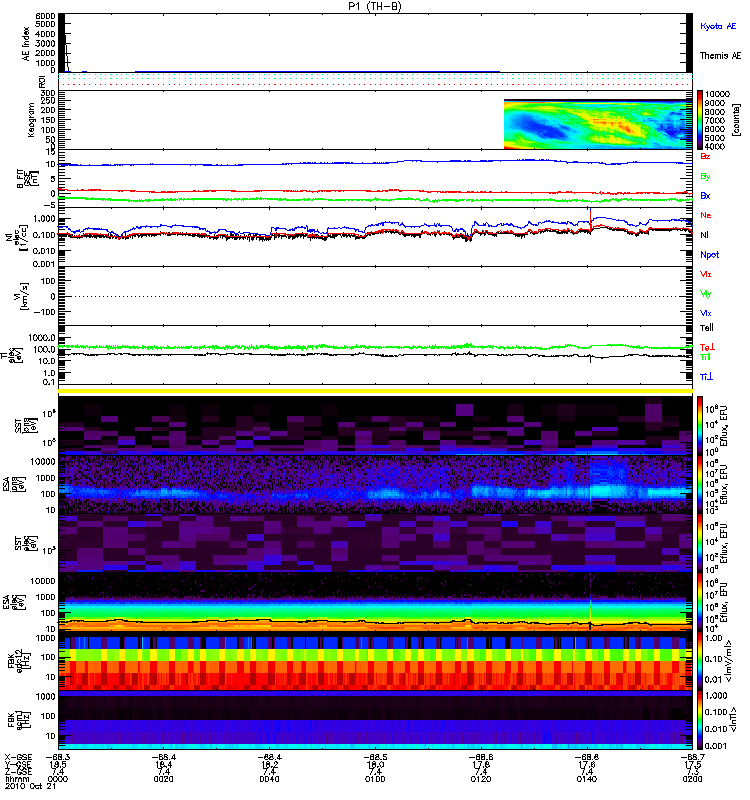This screenshot has width=750, height=800.
Task: Click the "0100" time tick label
Action: point(375,780)
